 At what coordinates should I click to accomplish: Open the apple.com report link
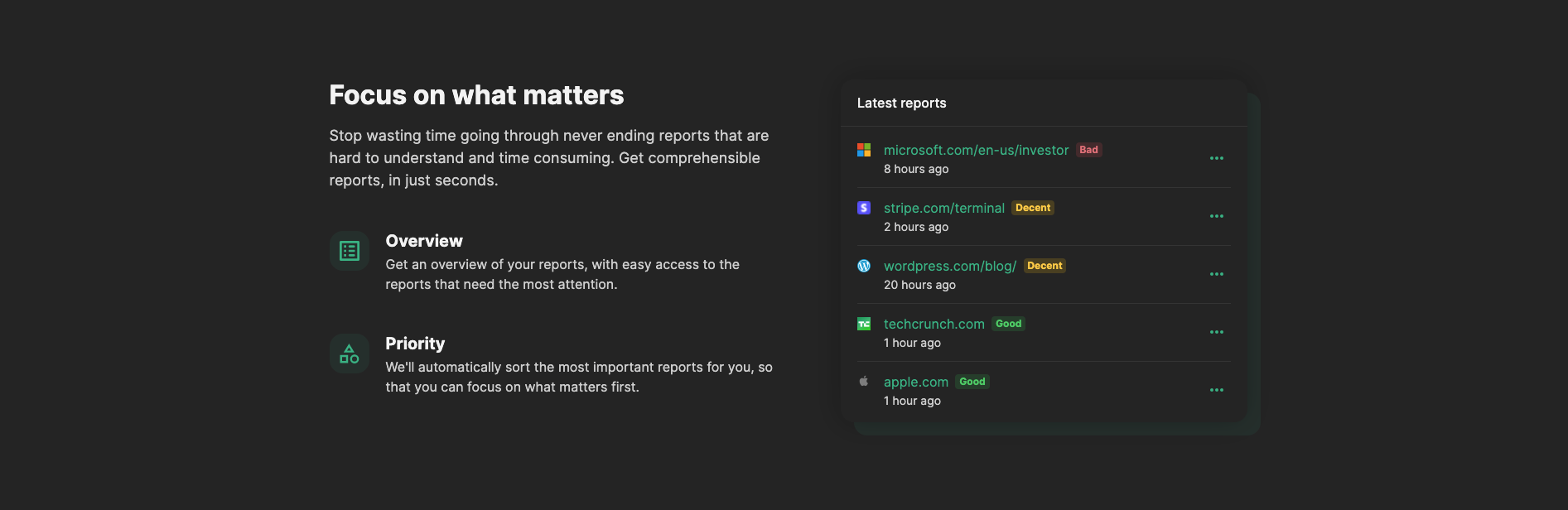pos(915,382)
